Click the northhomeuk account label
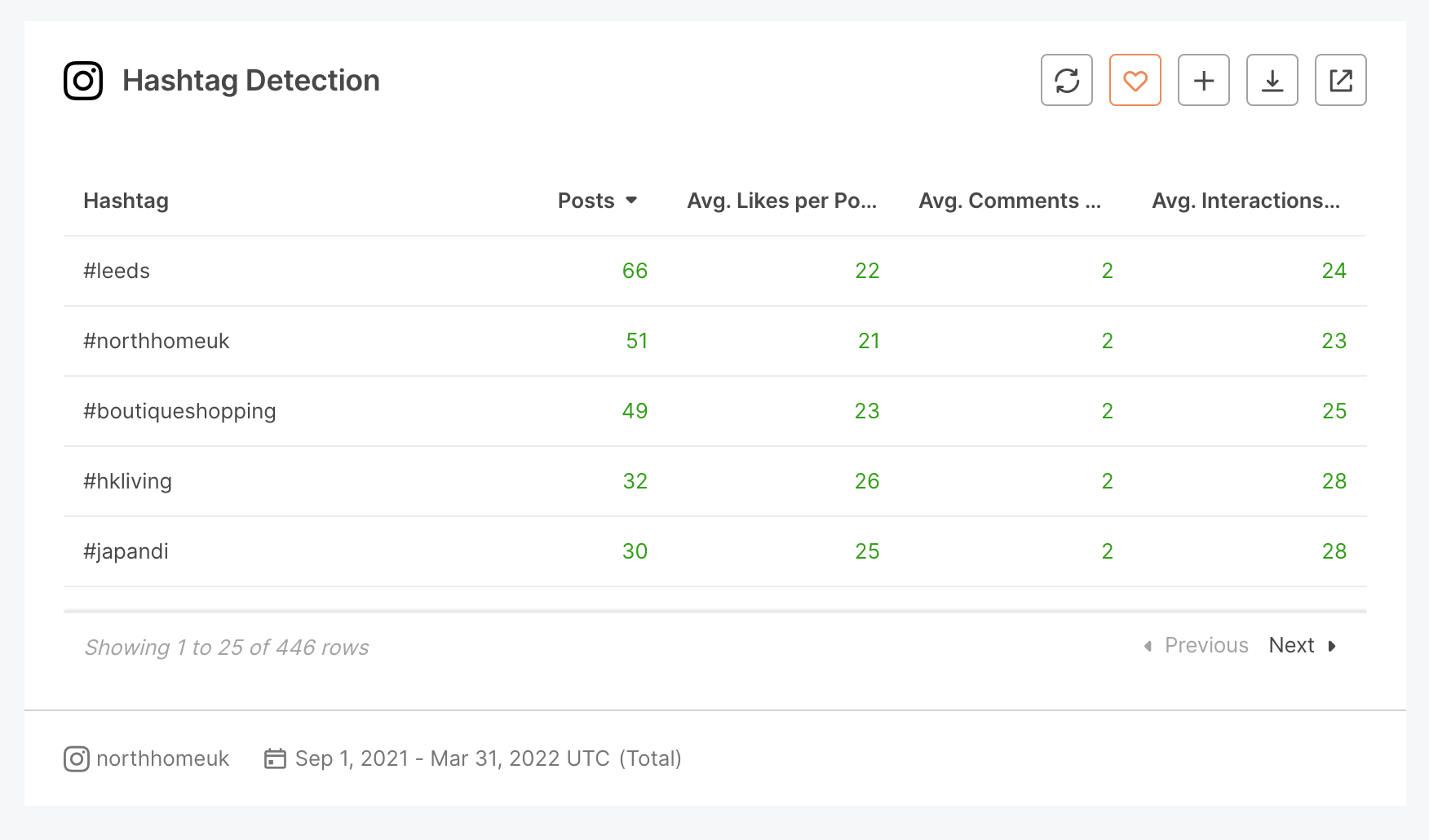The width and height of the screenshot is (1429, 840). pos(162,758)
